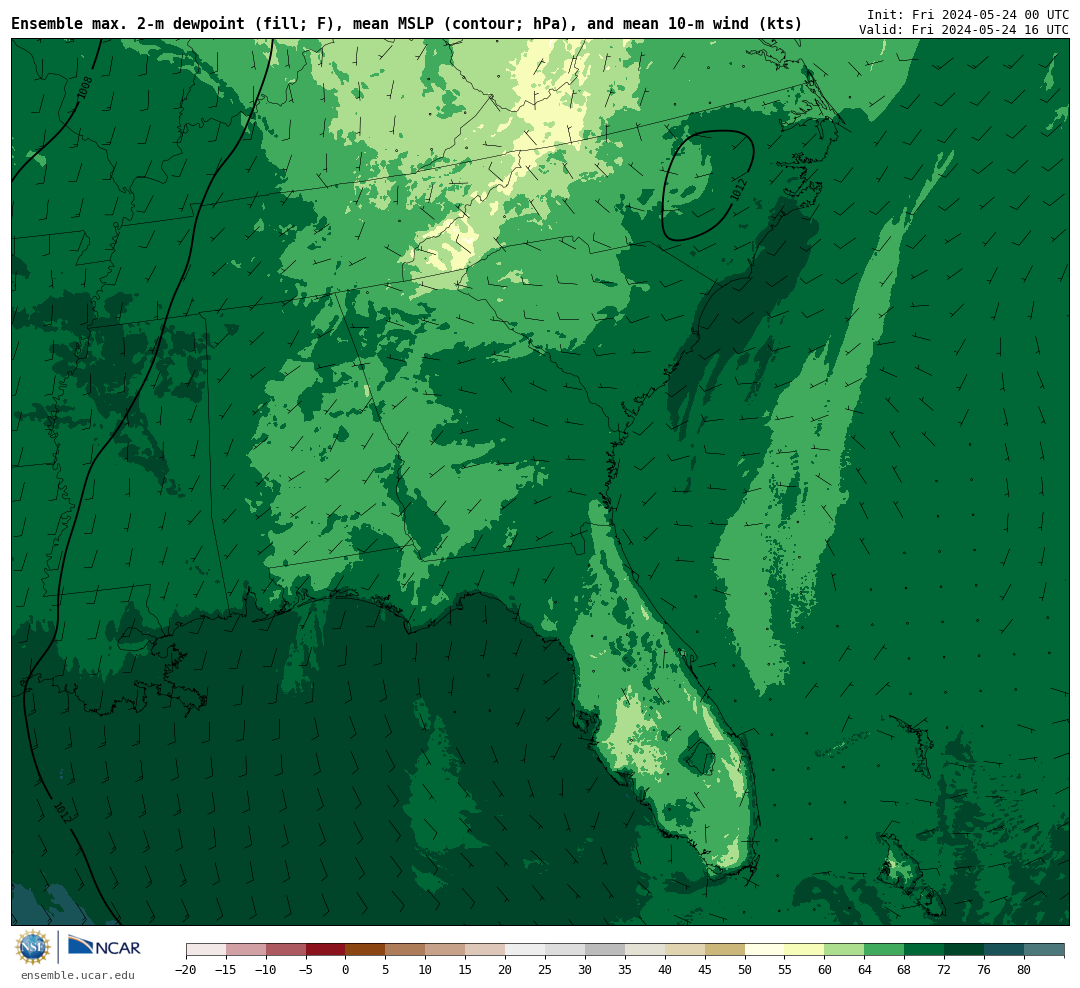Select the swatch between 20 and 25
This screenshot has width=1080, height=988.
[526, 950]
